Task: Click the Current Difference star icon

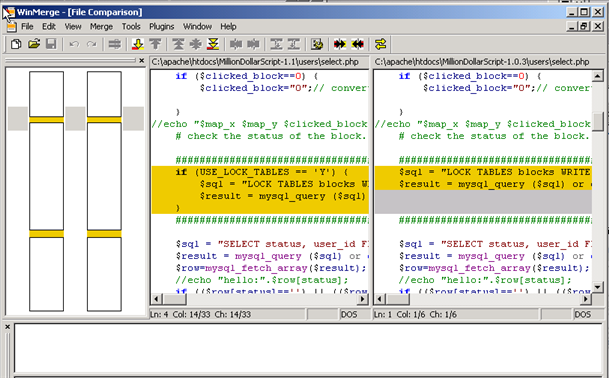Action: pos(195,44)
